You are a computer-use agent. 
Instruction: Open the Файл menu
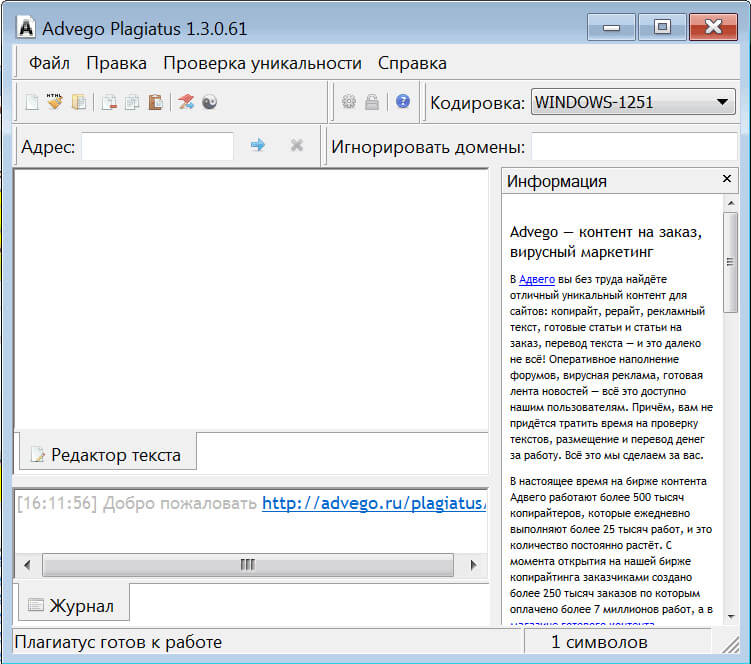point(49,63)
